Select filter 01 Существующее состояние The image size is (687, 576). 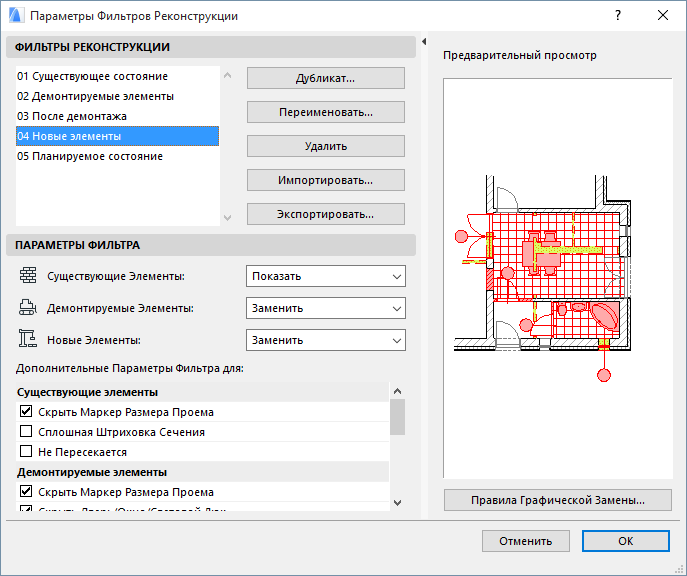(x=117, y=76)
